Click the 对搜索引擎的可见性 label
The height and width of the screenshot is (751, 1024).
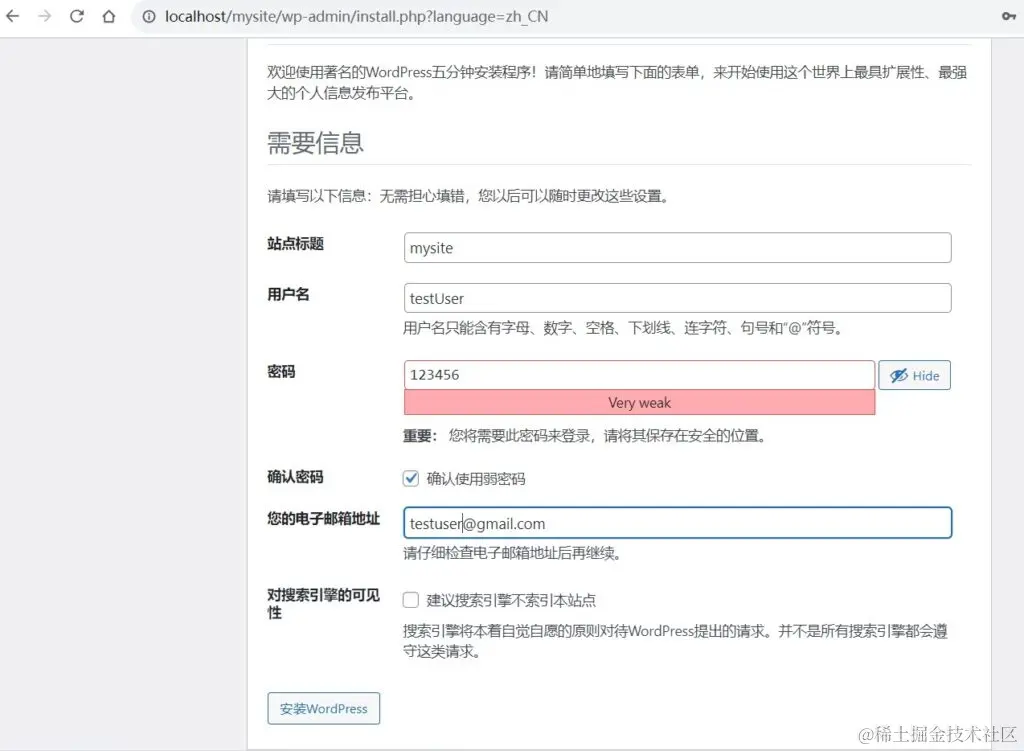323,603
